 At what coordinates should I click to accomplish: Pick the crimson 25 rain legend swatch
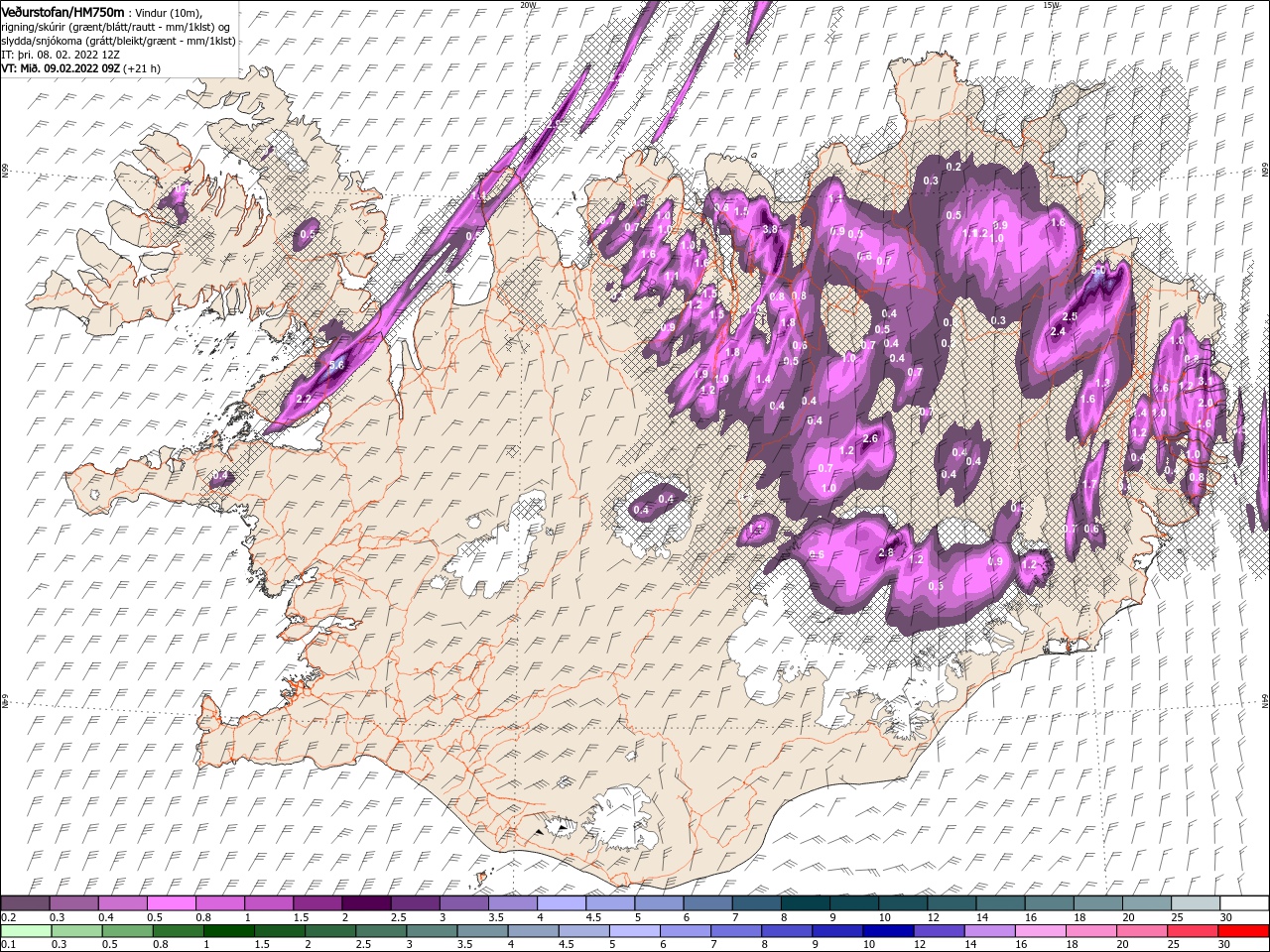[x=1192, y=931]
